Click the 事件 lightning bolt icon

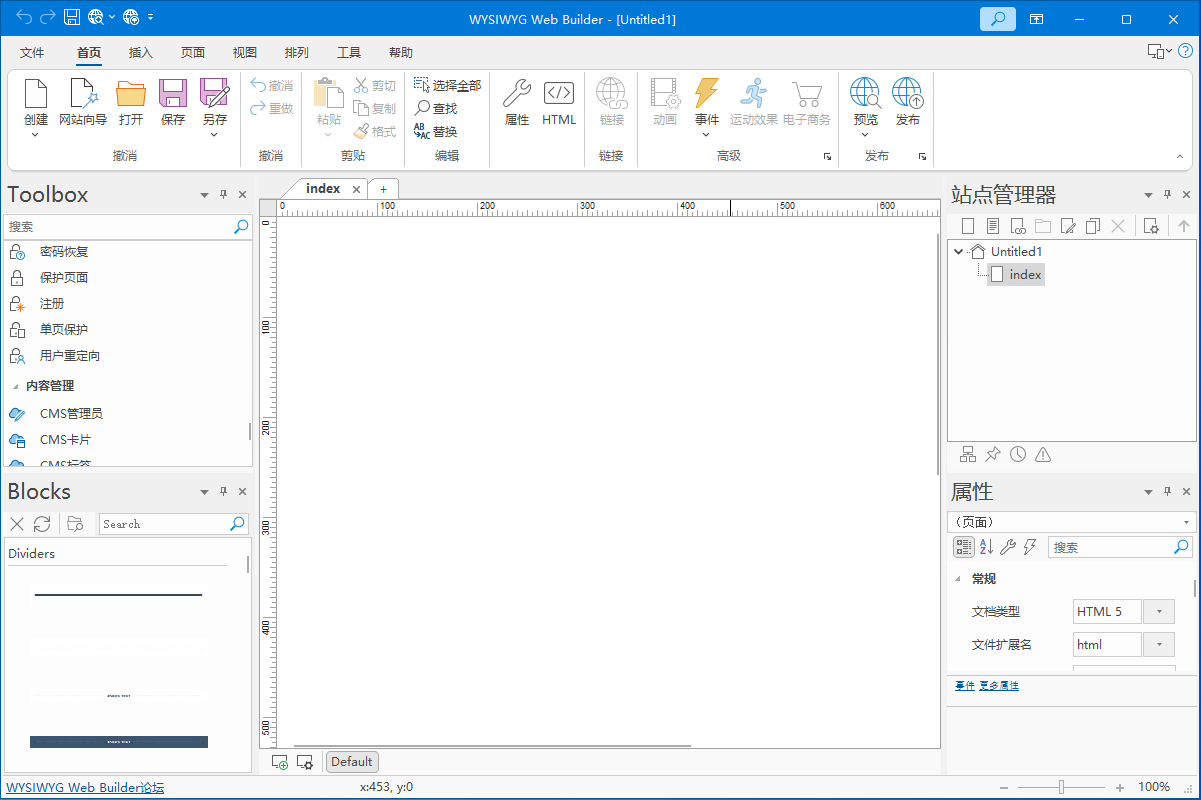(x=707, y=93)
